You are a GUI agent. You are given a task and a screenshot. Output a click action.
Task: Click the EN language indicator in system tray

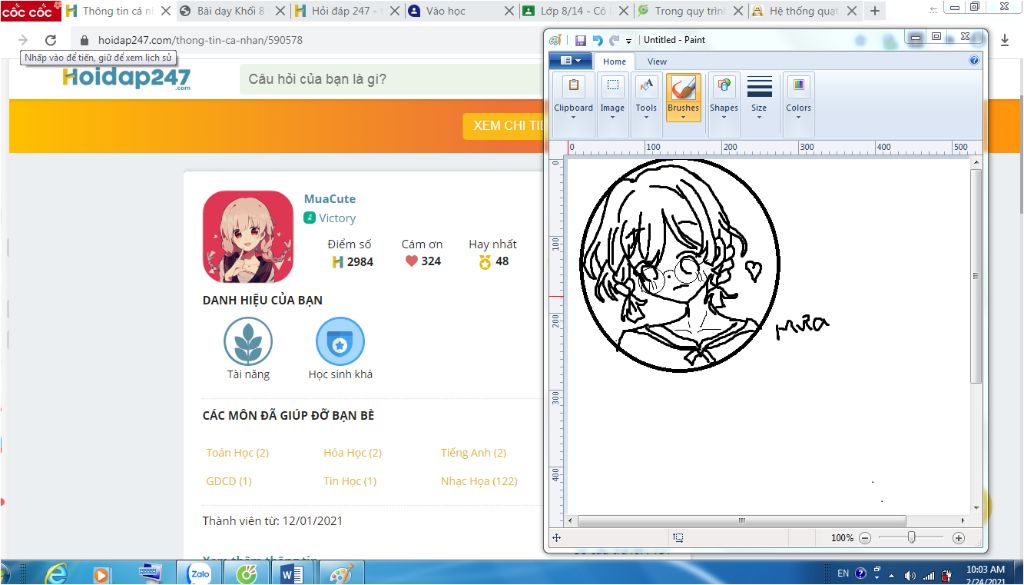tap(843, 573)
